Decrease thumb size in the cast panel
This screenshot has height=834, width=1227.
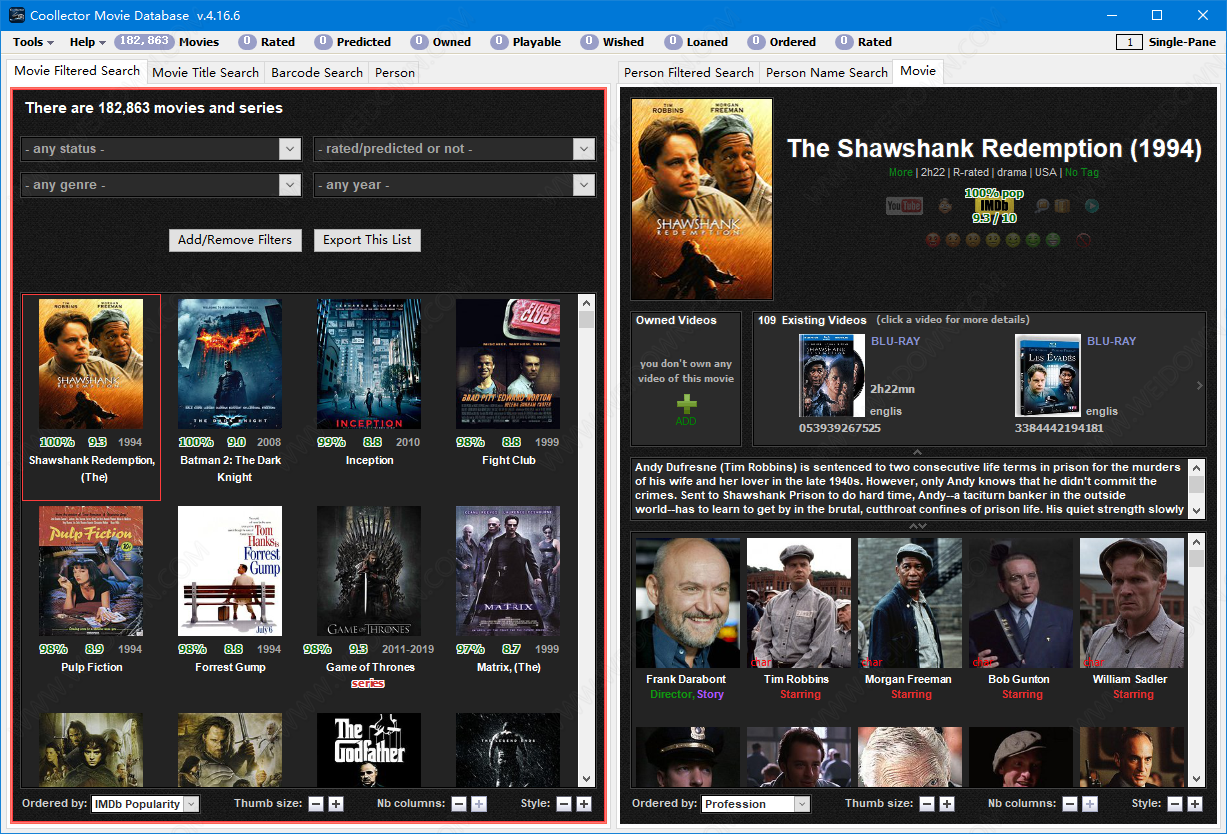927,804
